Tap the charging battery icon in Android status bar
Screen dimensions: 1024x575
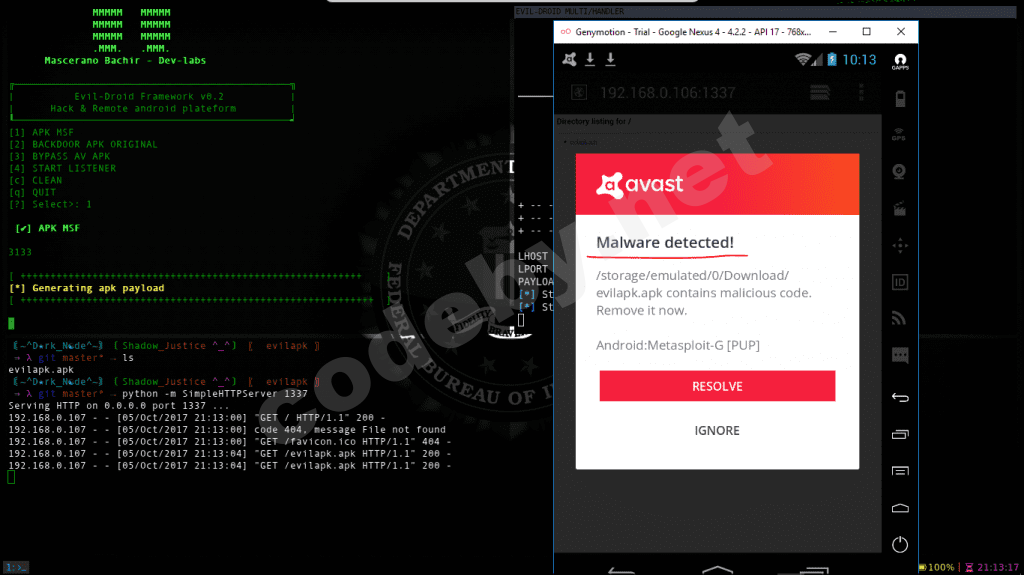pyautogui.click(x=832, y=59)
